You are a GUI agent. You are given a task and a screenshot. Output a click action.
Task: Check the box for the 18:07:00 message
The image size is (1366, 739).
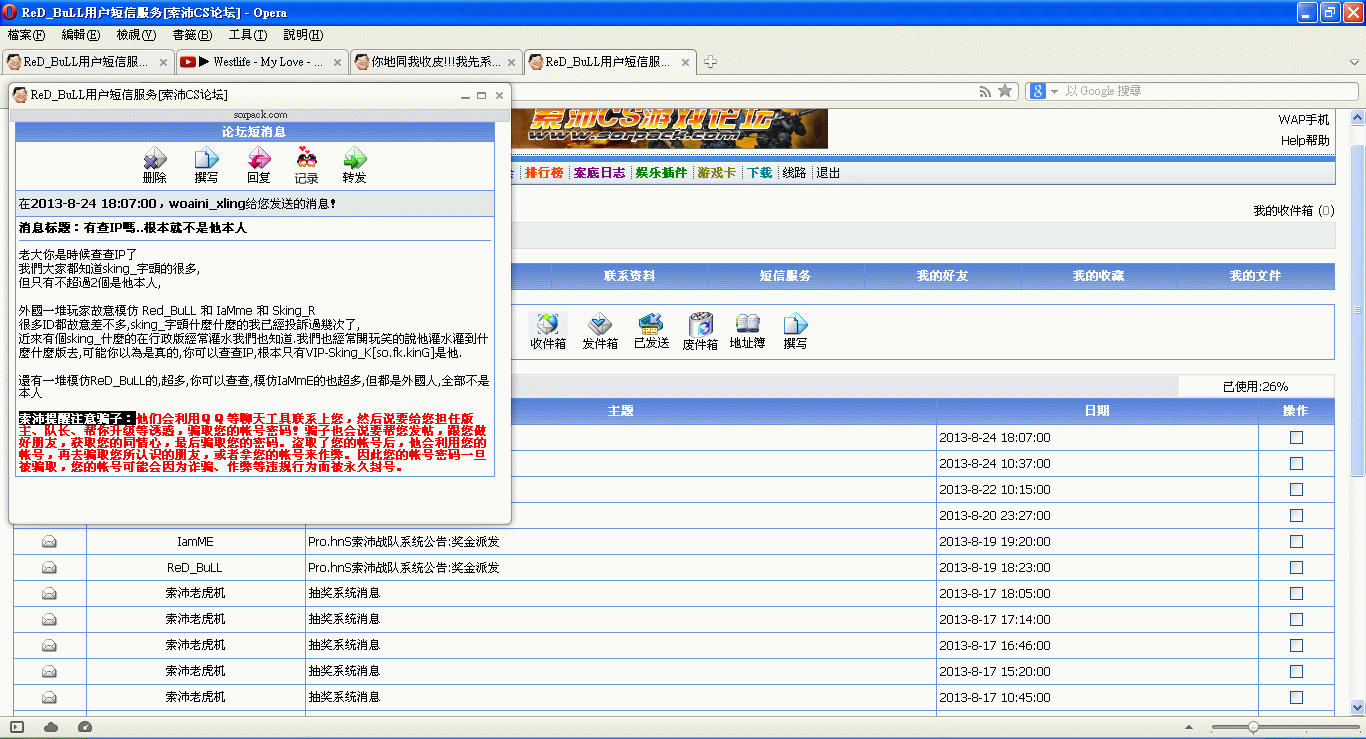pyautogui.click(x=1296, y=437)
